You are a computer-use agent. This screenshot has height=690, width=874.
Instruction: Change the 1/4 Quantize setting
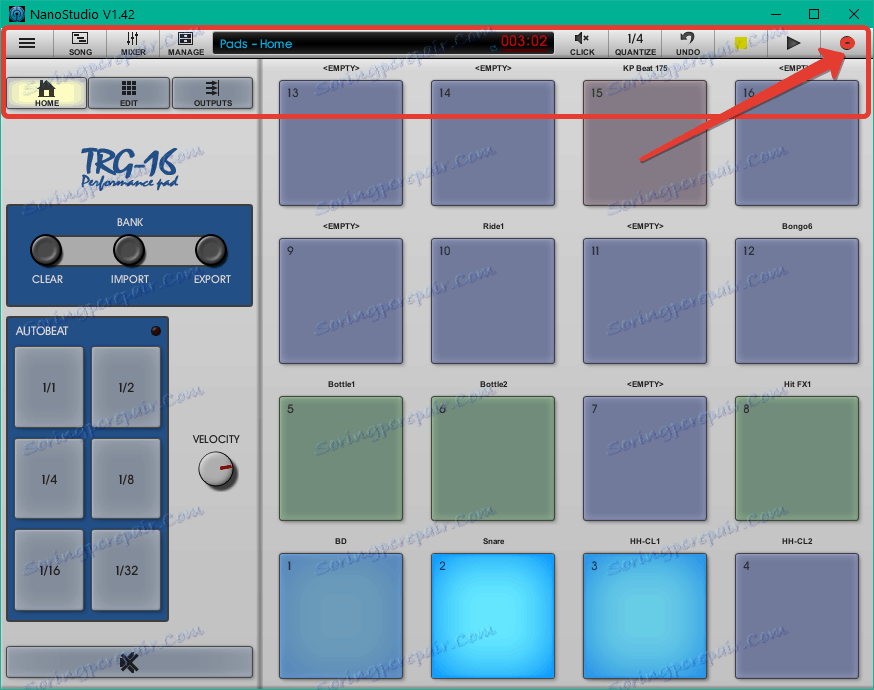(x=635, y=43)
